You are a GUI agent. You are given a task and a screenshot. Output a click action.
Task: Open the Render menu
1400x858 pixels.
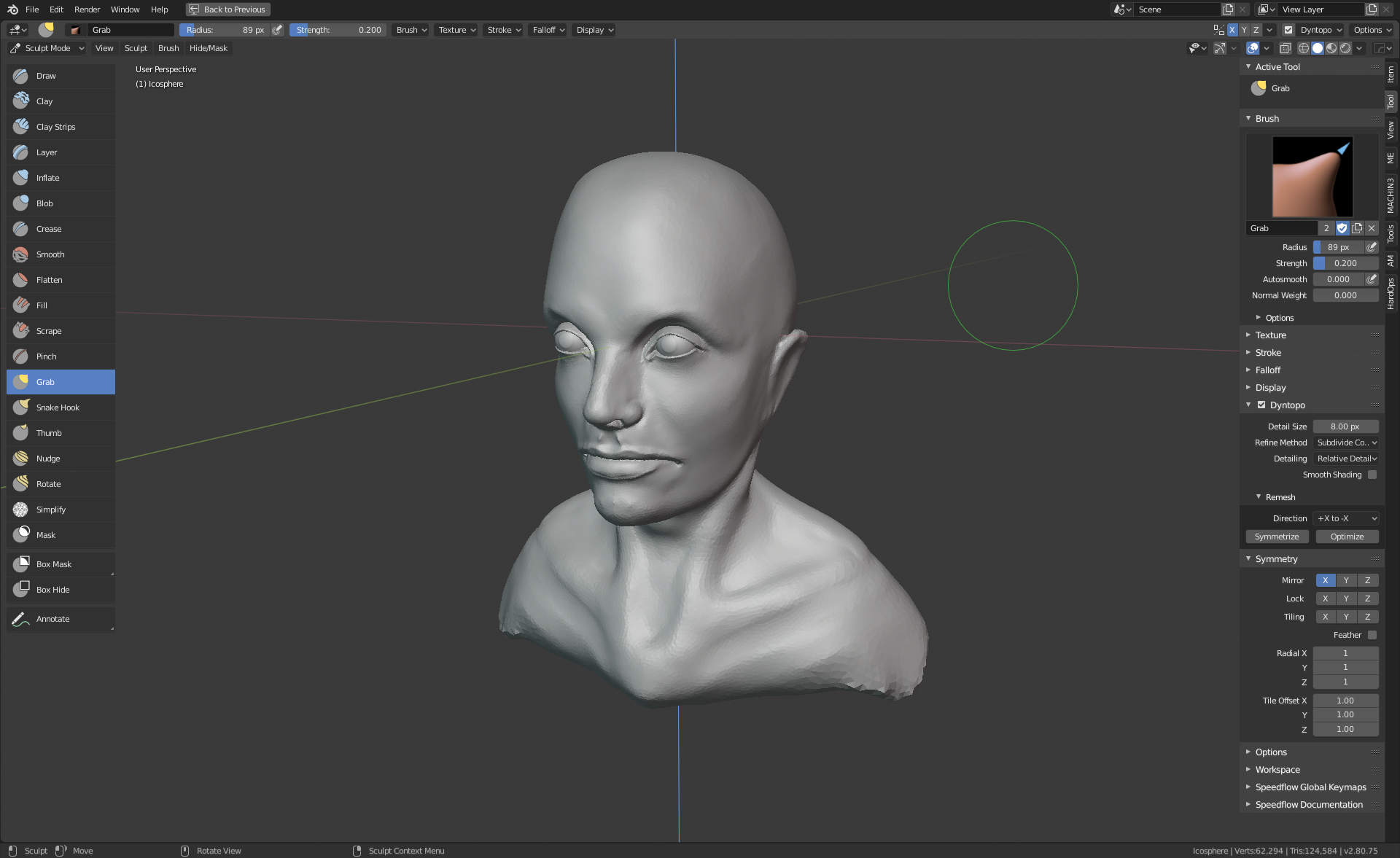[x=87, y=9]
